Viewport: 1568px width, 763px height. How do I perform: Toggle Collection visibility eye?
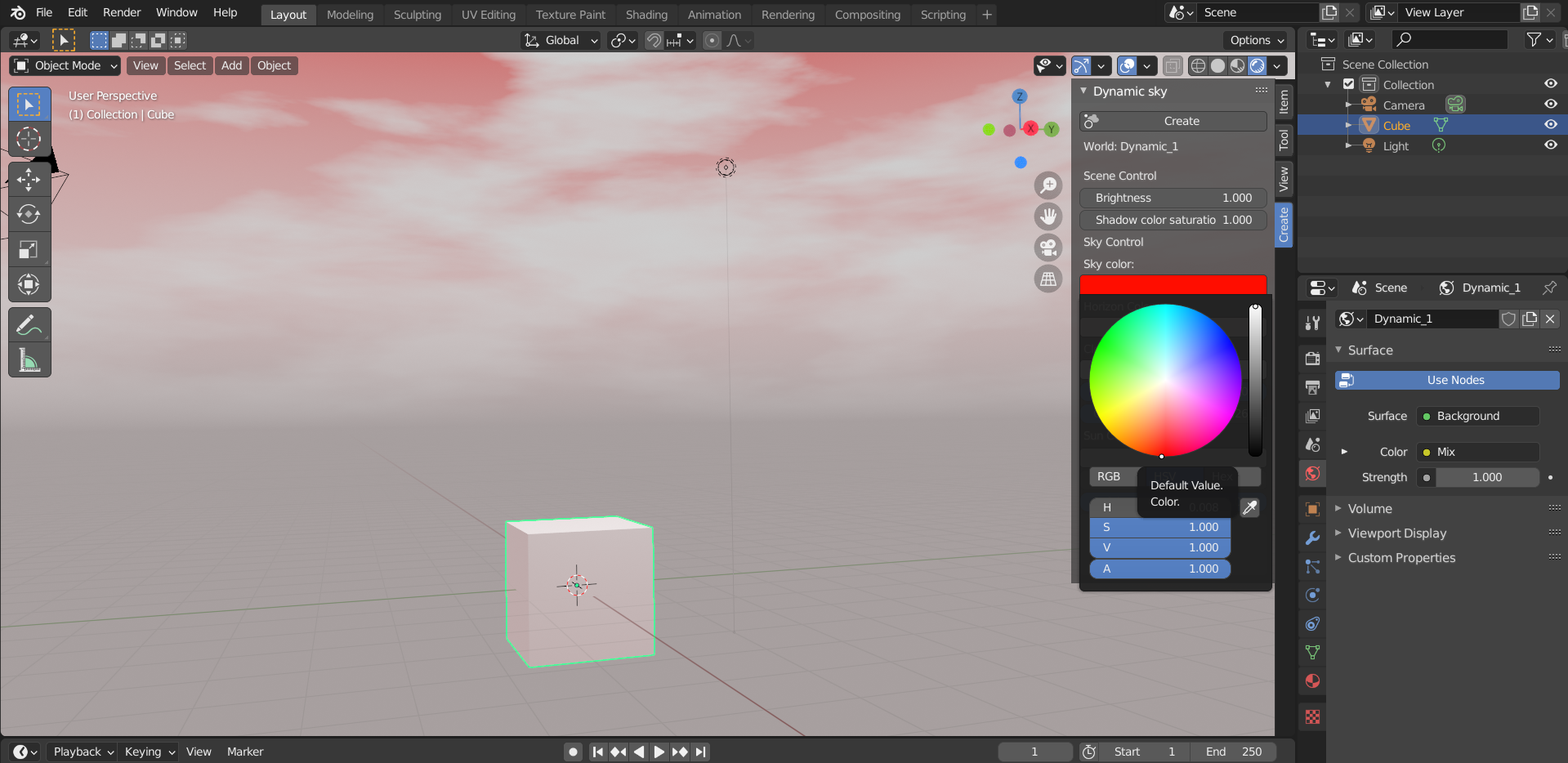(x=1551, y=84)
